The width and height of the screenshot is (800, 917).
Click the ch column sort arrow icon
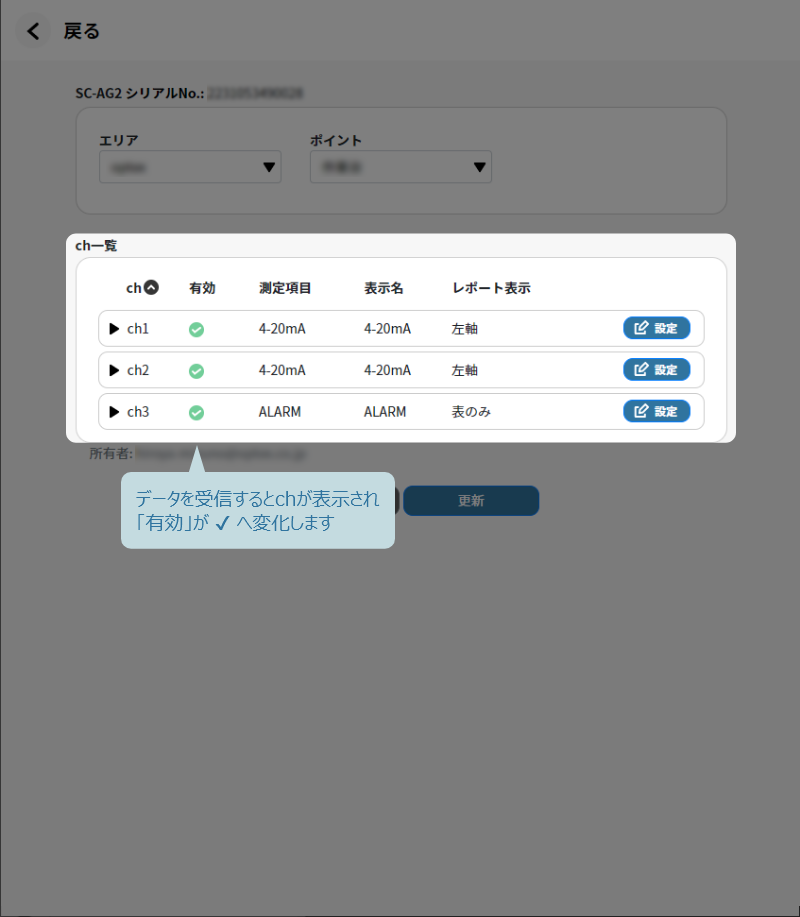151,288
